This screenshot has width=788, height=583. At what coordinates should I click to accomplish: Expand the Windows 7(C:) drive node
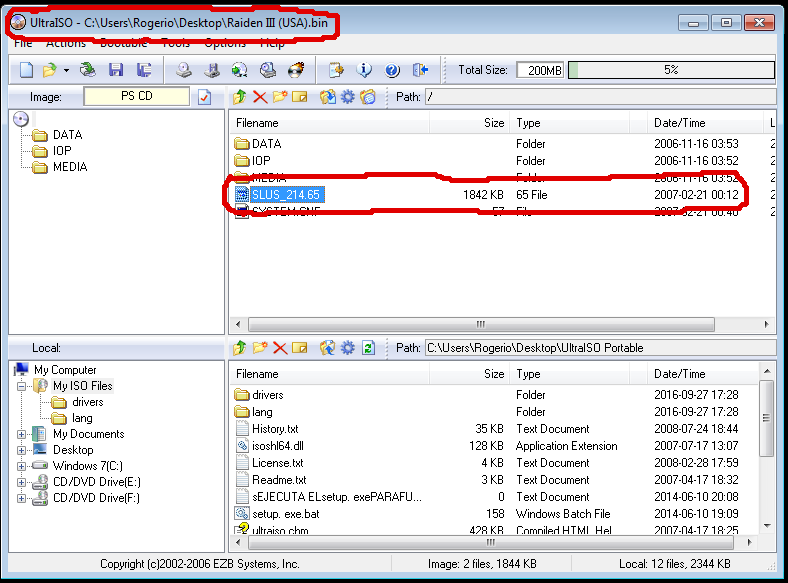pos(22,466)
